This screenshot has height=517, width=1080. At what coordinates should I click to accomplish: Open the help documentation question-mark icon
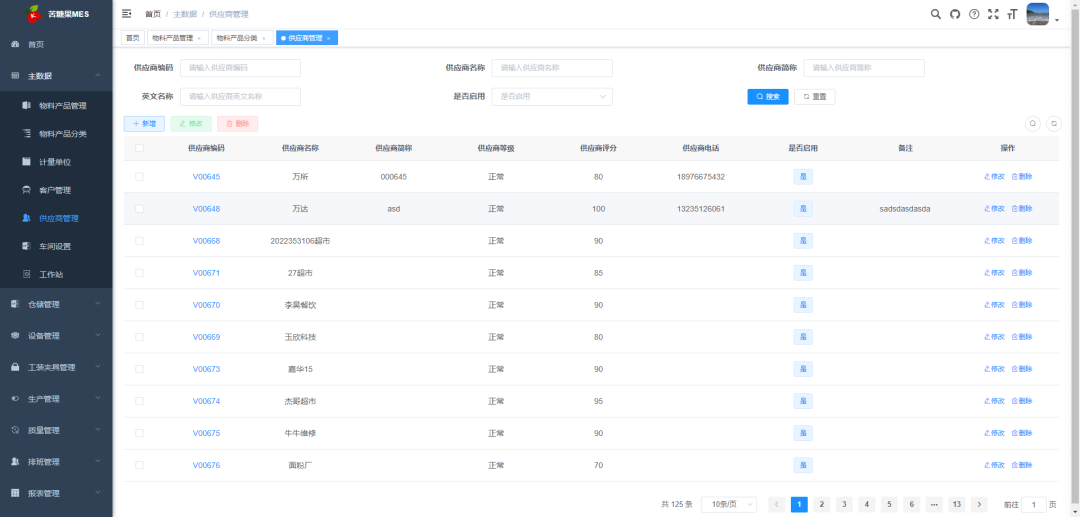tap(974, 14)
